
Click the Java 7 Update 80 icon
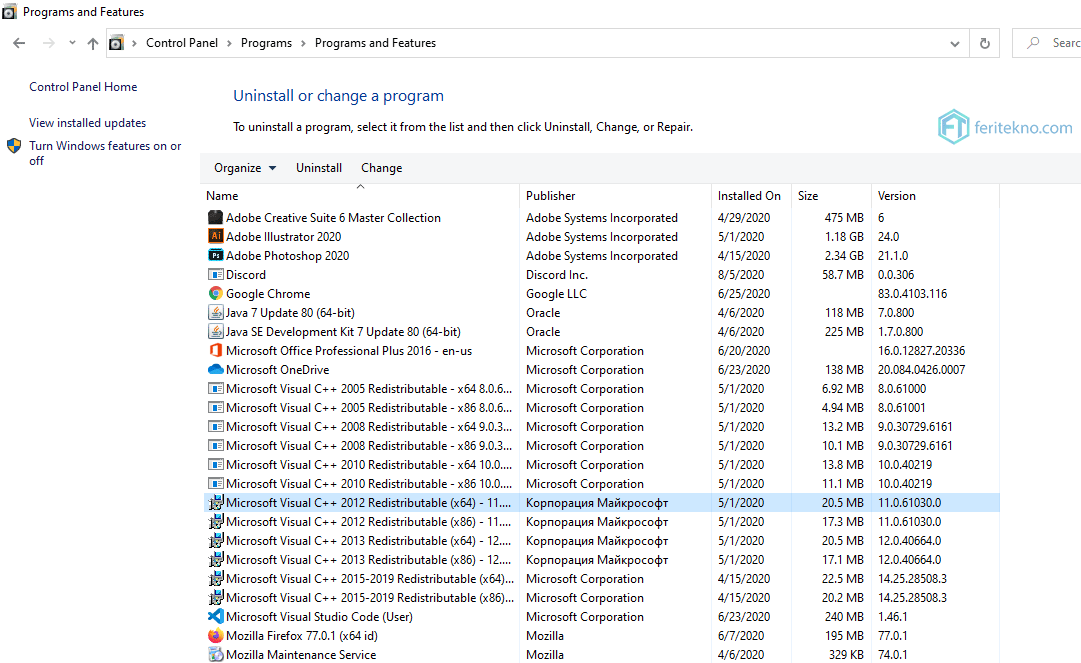216,312
